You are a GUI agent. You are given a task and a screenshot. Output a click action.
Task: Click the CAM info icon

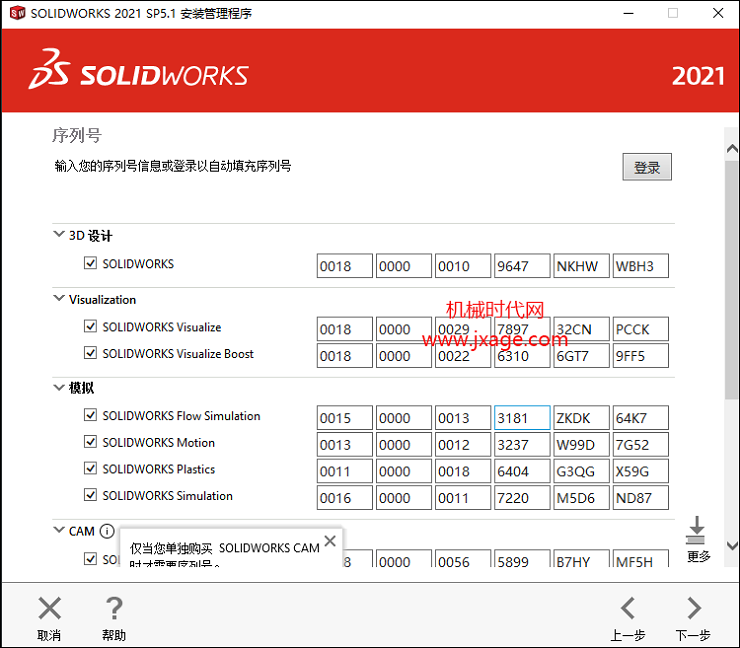(107, 531)
